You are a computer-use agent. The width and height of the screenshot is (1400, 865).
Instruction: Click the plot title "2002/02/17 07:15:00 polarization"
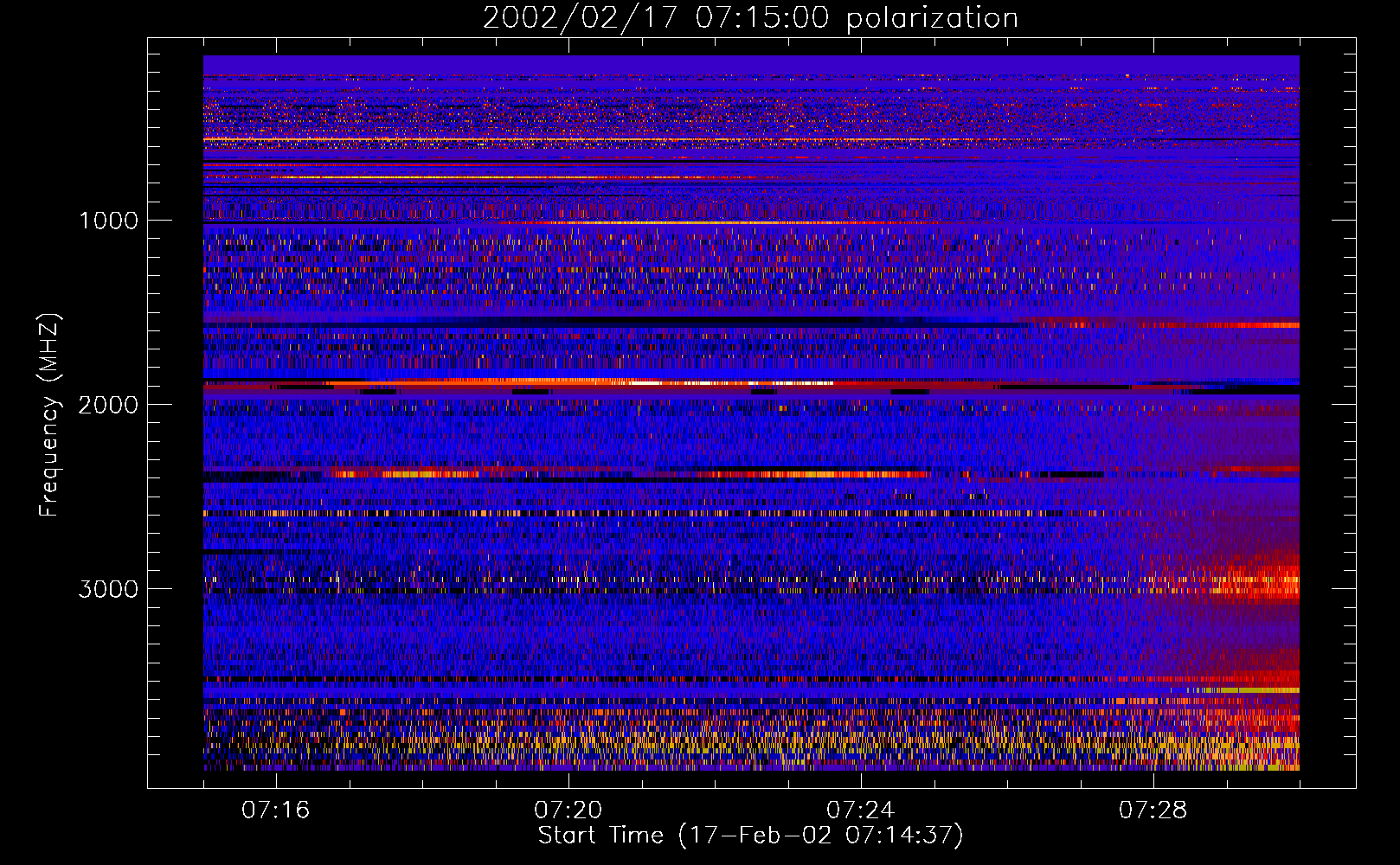coord(750,18)
